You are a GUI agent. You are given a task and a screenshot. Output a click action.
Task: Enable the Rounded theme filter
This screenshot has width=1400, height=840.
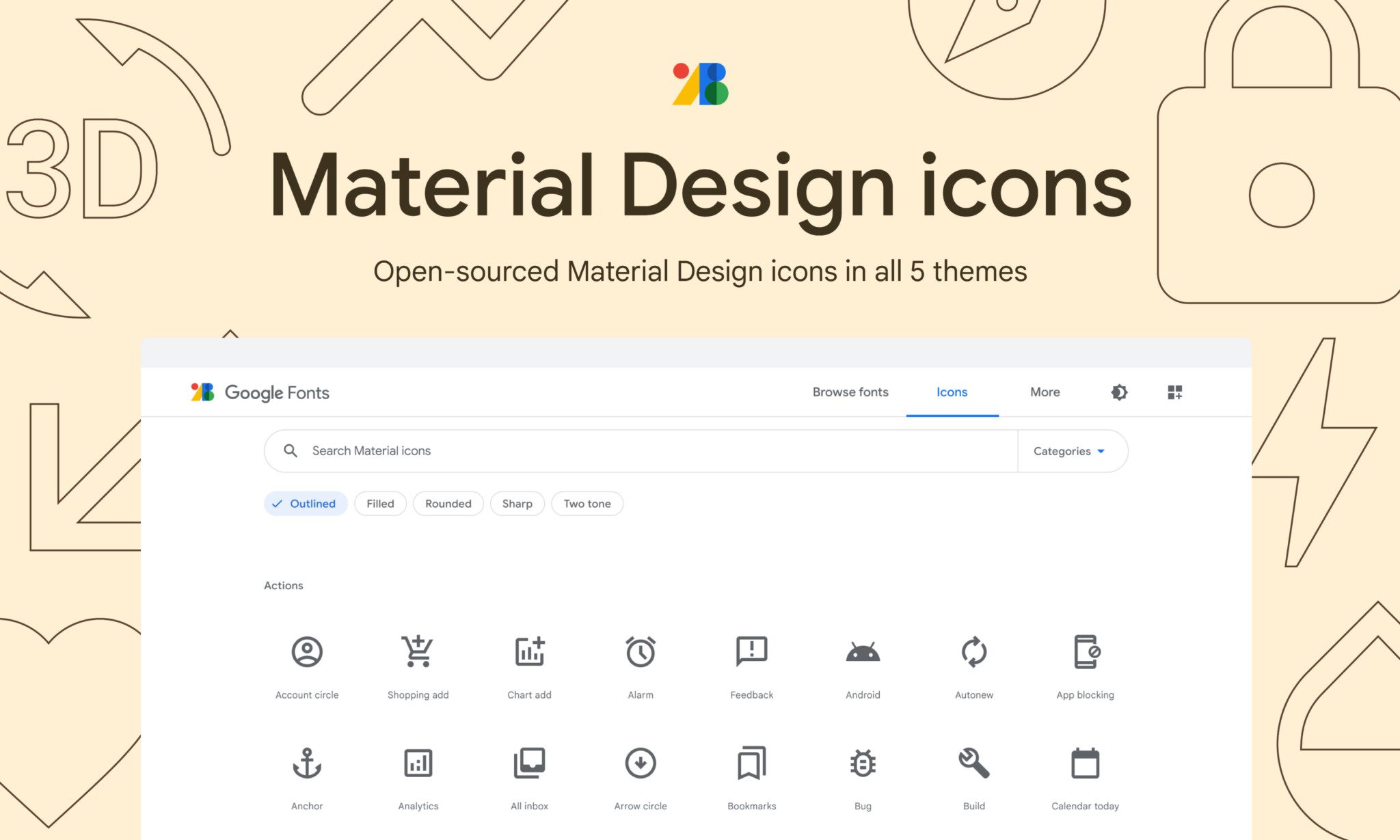[x=448, y=504]
